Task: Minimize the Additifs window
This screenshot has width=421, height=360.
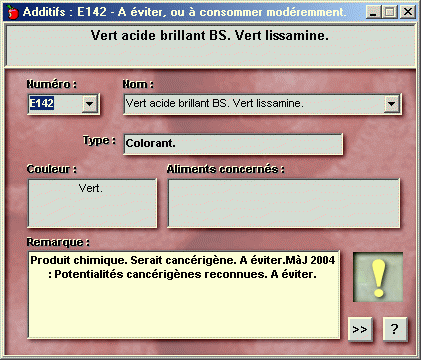Action: (373, 12)
